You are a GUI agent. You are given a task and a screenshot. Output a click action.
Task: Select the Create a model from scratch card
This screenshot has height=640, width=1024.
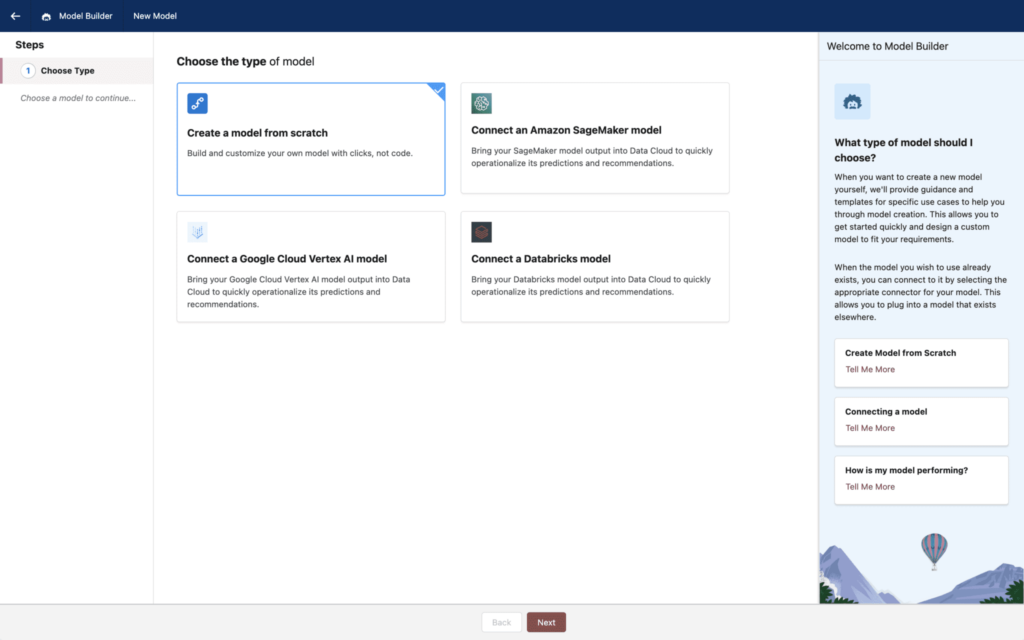(x=311, y=139)
